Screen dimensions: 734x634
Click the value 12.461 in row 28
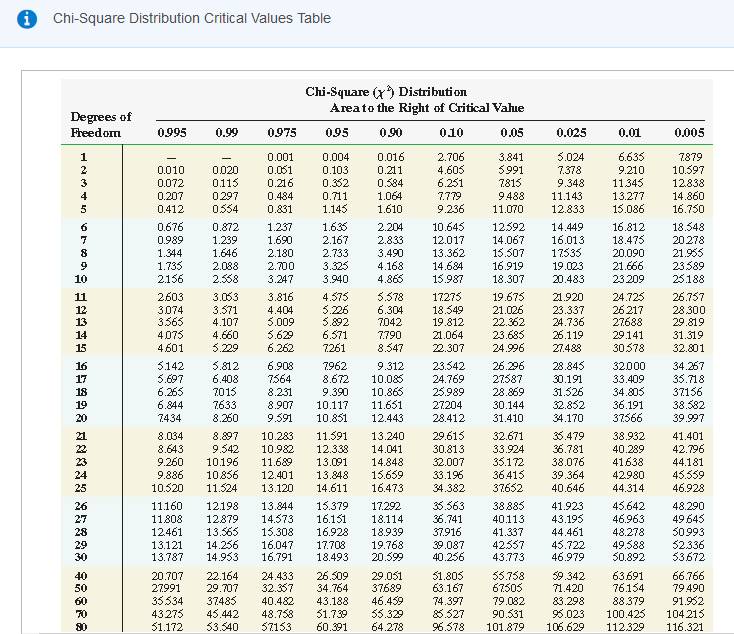point(167,532)
